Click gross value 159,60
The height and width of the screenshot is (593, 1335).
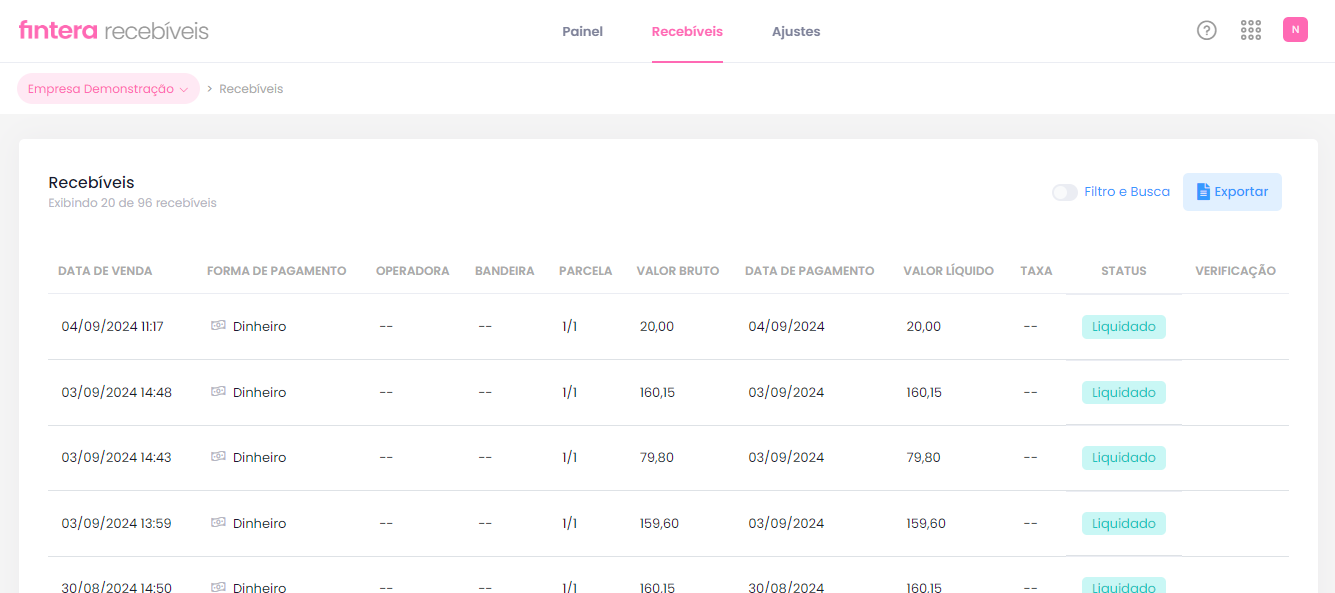pos(659,524)
